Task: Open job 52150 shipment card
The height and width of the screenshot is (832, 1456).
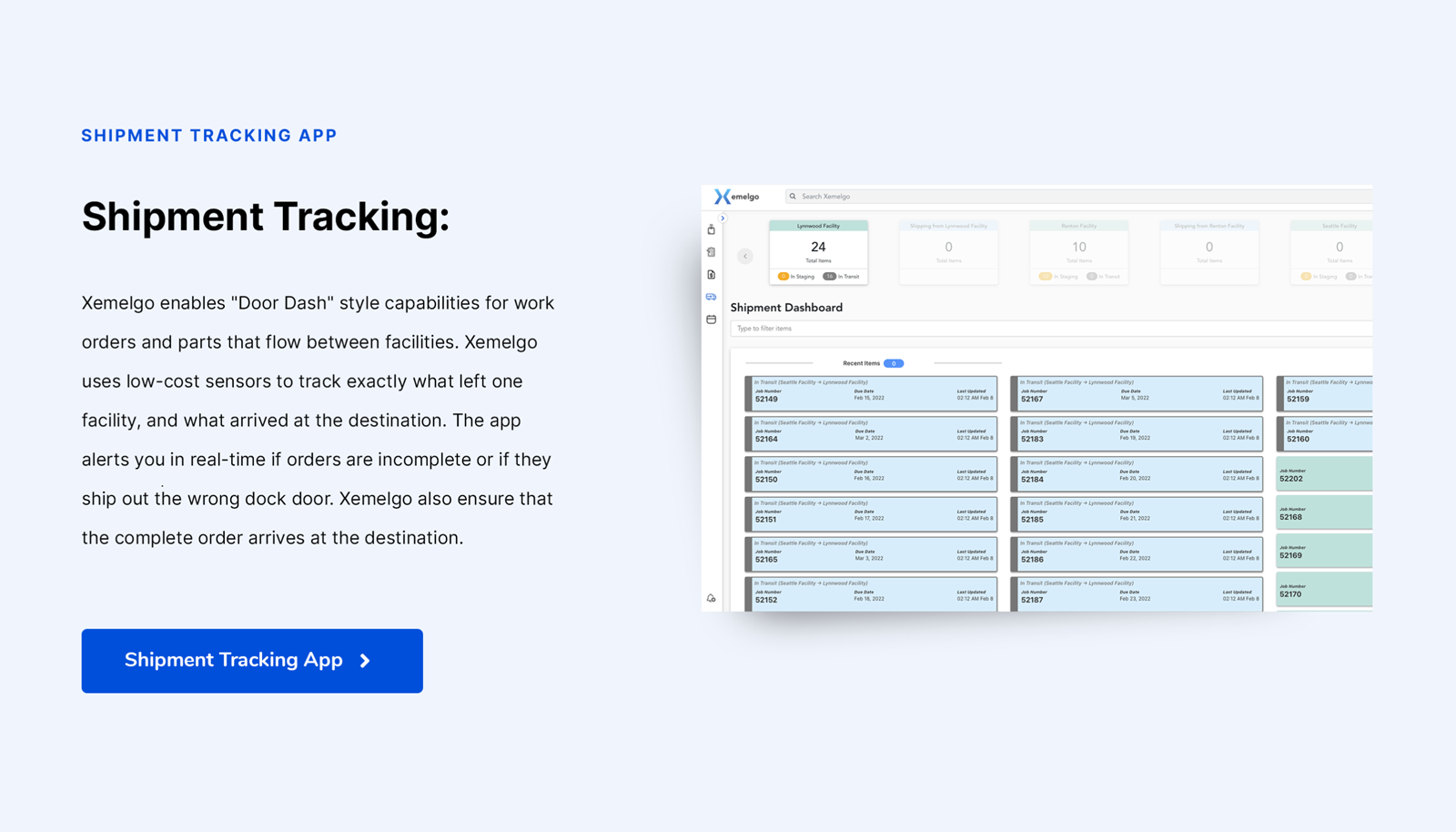Action: (x=871, y=474)
